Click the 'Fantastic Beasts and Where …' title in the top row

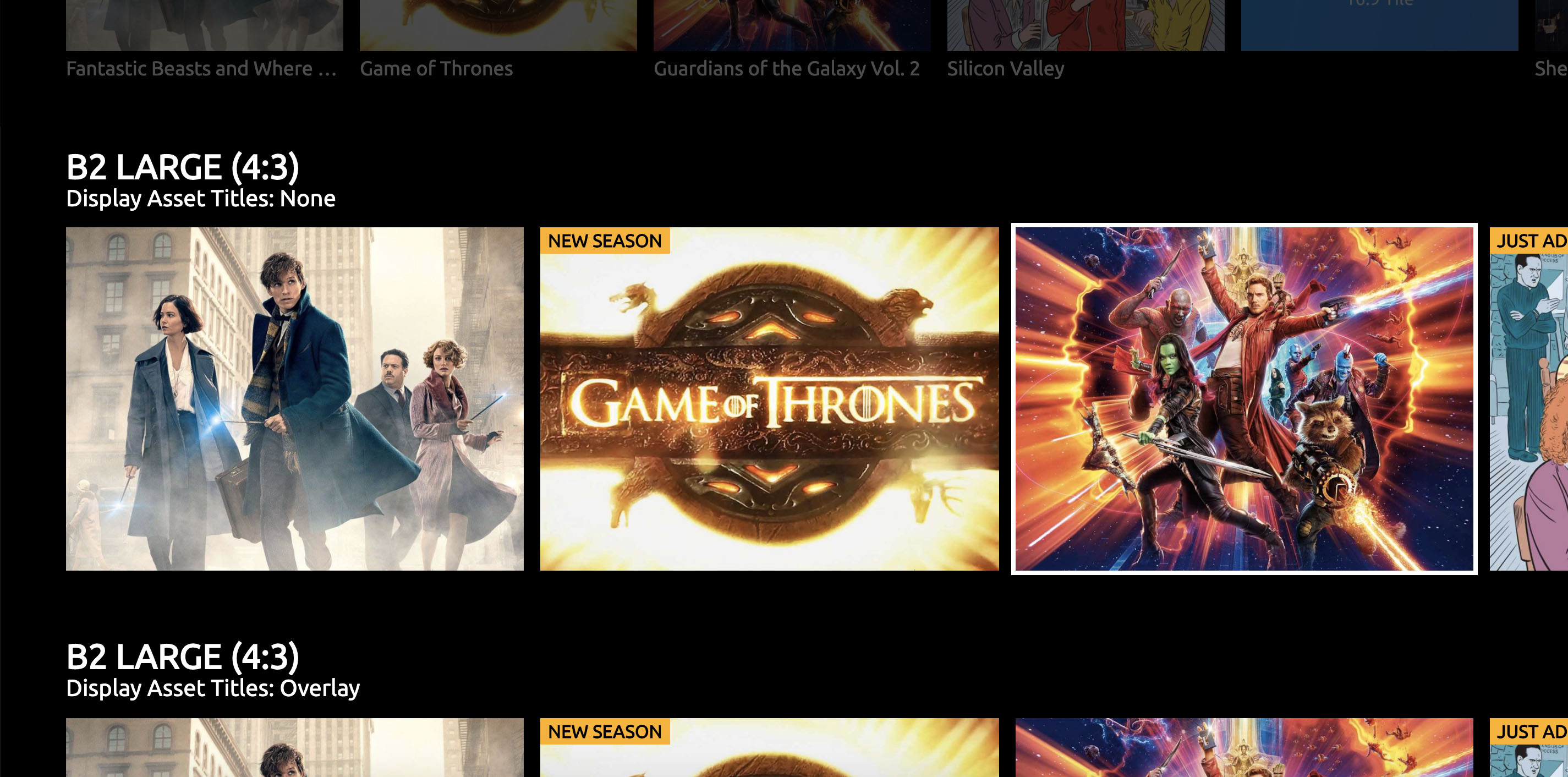(201, 68)
